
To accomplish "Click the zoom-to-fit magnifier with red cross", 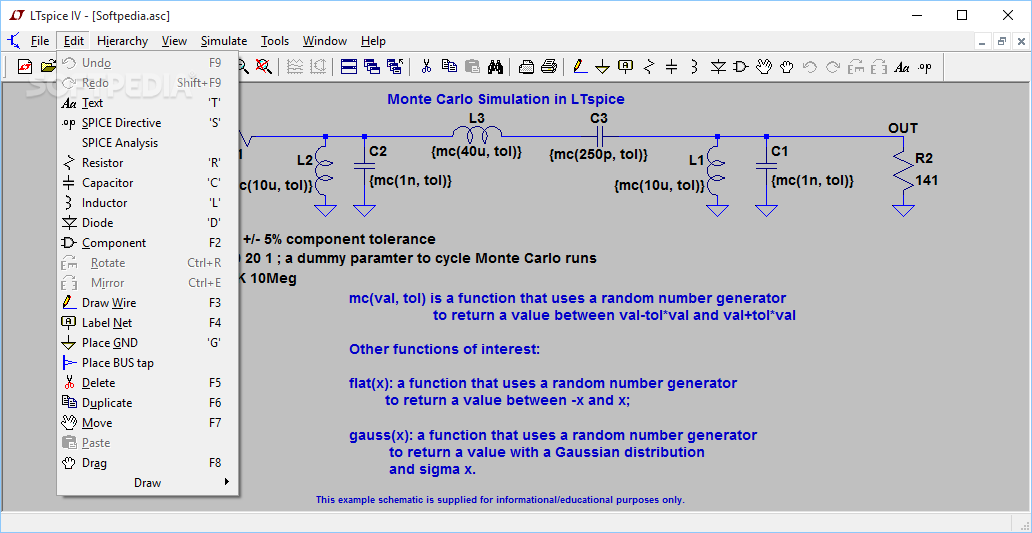I will [x=263, y=66].
